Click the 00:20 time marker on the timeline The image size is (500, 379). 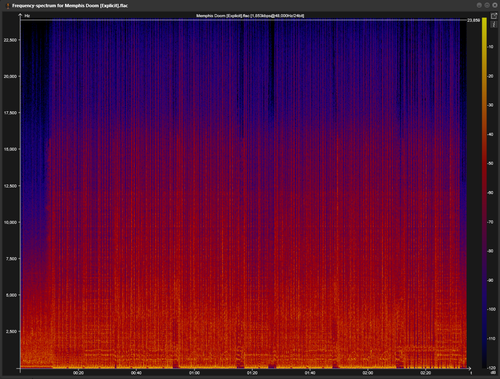[x=78, y=373]
